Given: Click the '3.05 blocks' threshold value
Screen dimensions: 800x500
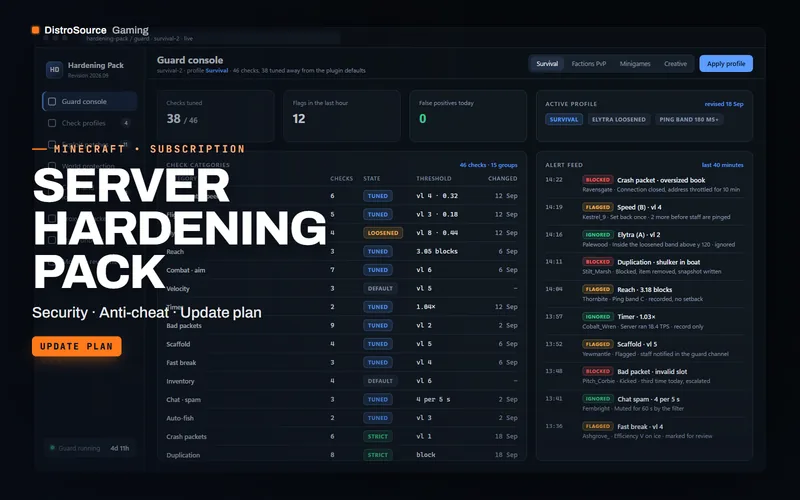Looking at the screenshot, I should point(437,252).
